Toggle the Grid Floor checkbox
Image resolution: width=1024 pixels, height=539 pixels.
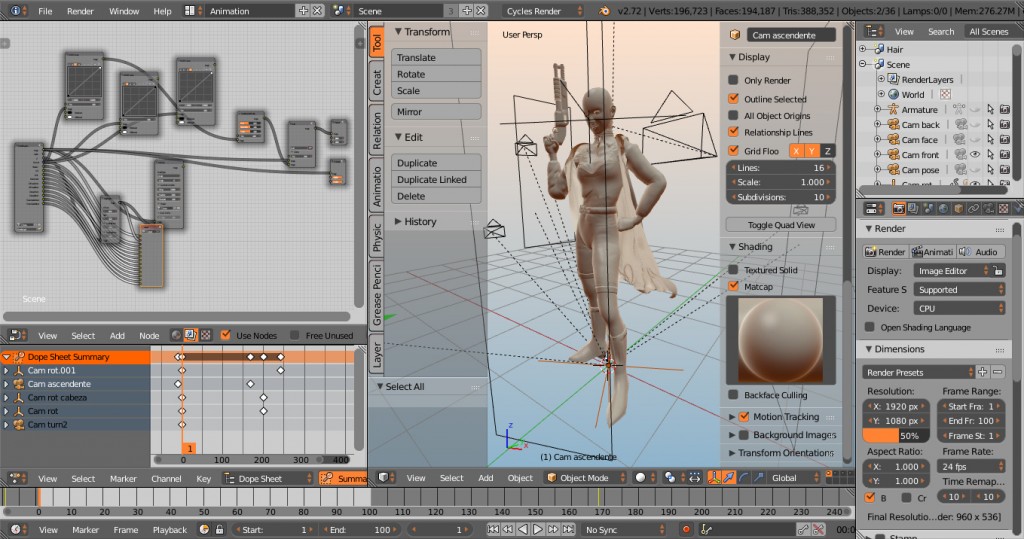tap(733, 150)
